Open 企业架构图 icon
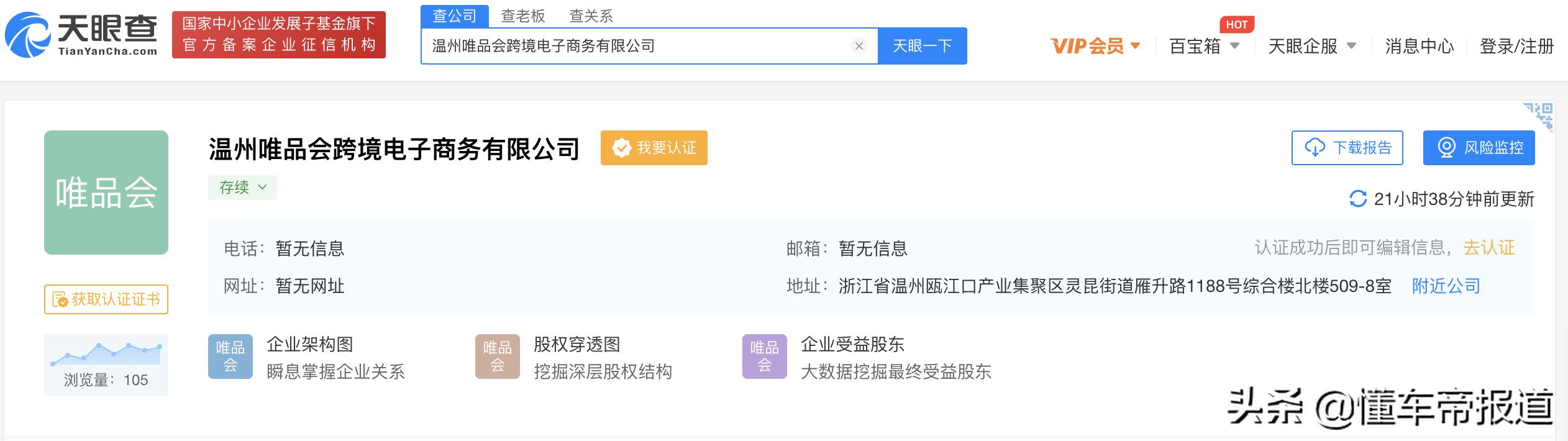The image size is (1568, 441). pos(230,357)
